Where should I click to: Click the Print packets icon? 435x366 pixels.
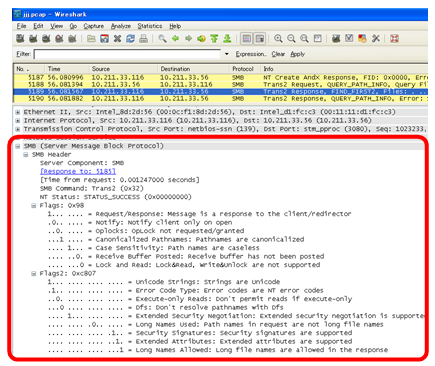[x=143, y=39]
